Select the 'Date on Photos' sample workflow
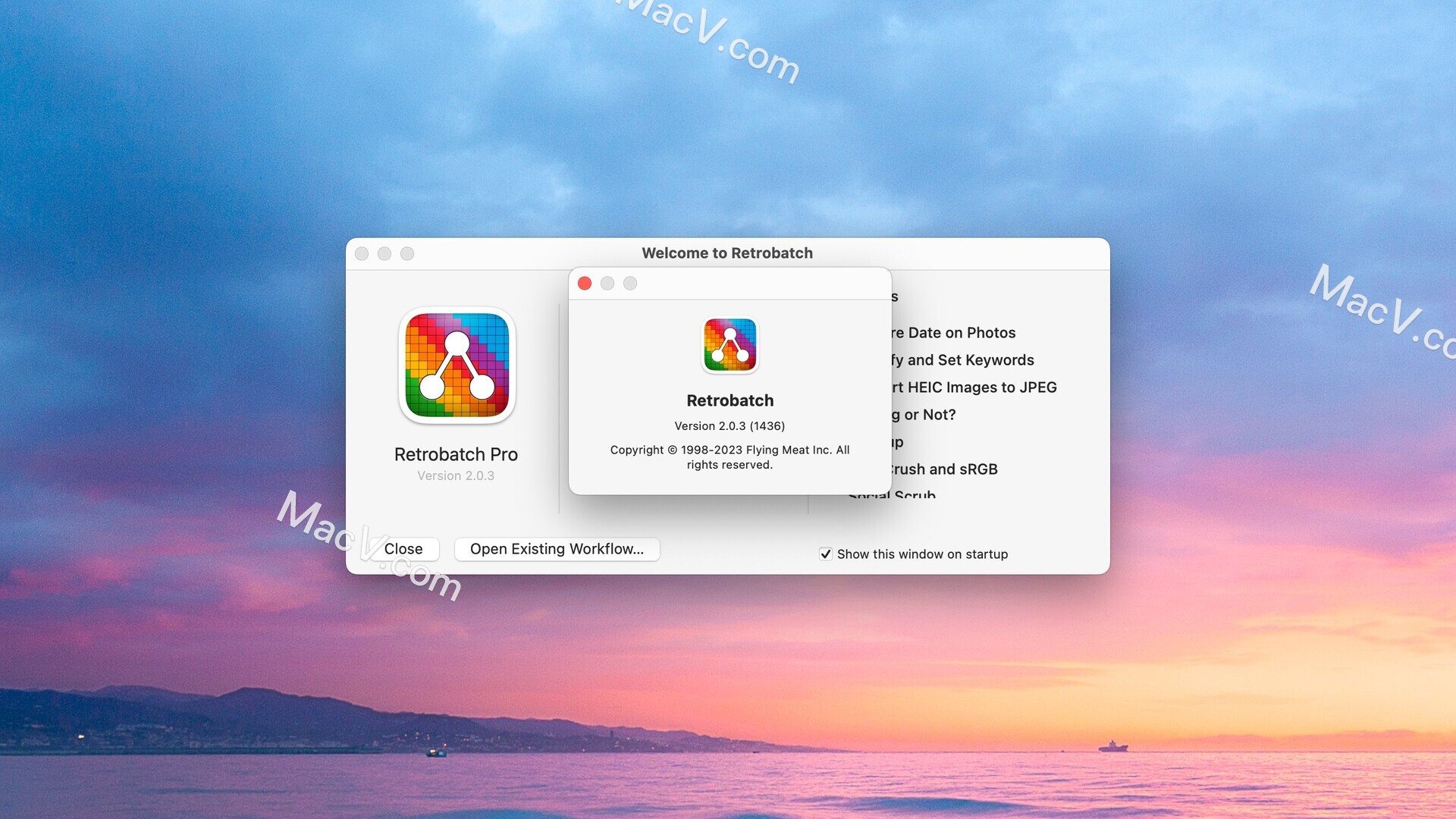The width and height of the screenshot is (1456, 819). click(952, 333)
